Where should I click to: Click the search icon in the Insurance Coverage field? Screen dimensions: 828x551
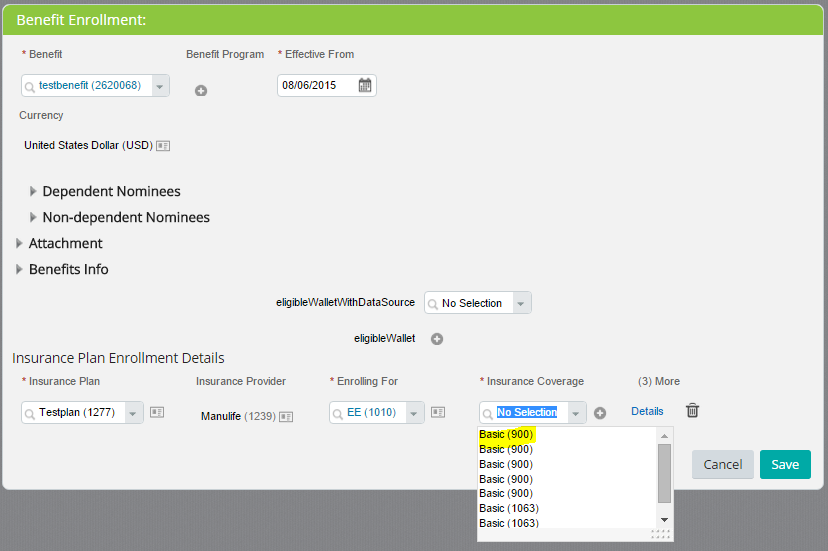click(488, 414)
